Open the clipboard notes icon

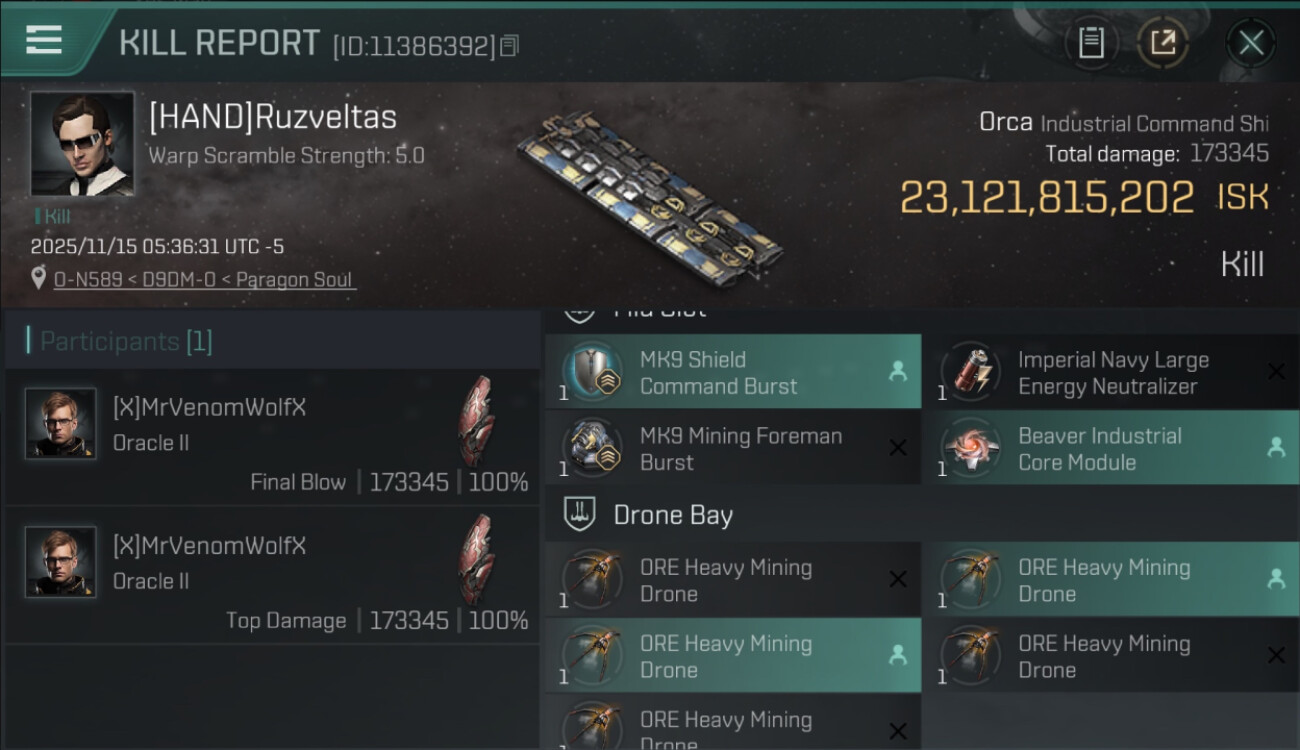click(1091, 42)
